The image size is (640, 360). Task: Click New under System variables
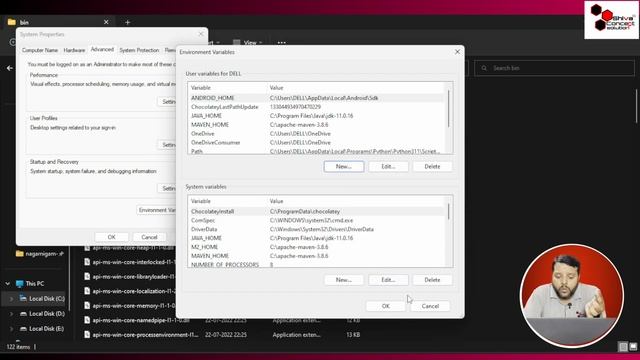pyautogui.click(x=344, y=280)
